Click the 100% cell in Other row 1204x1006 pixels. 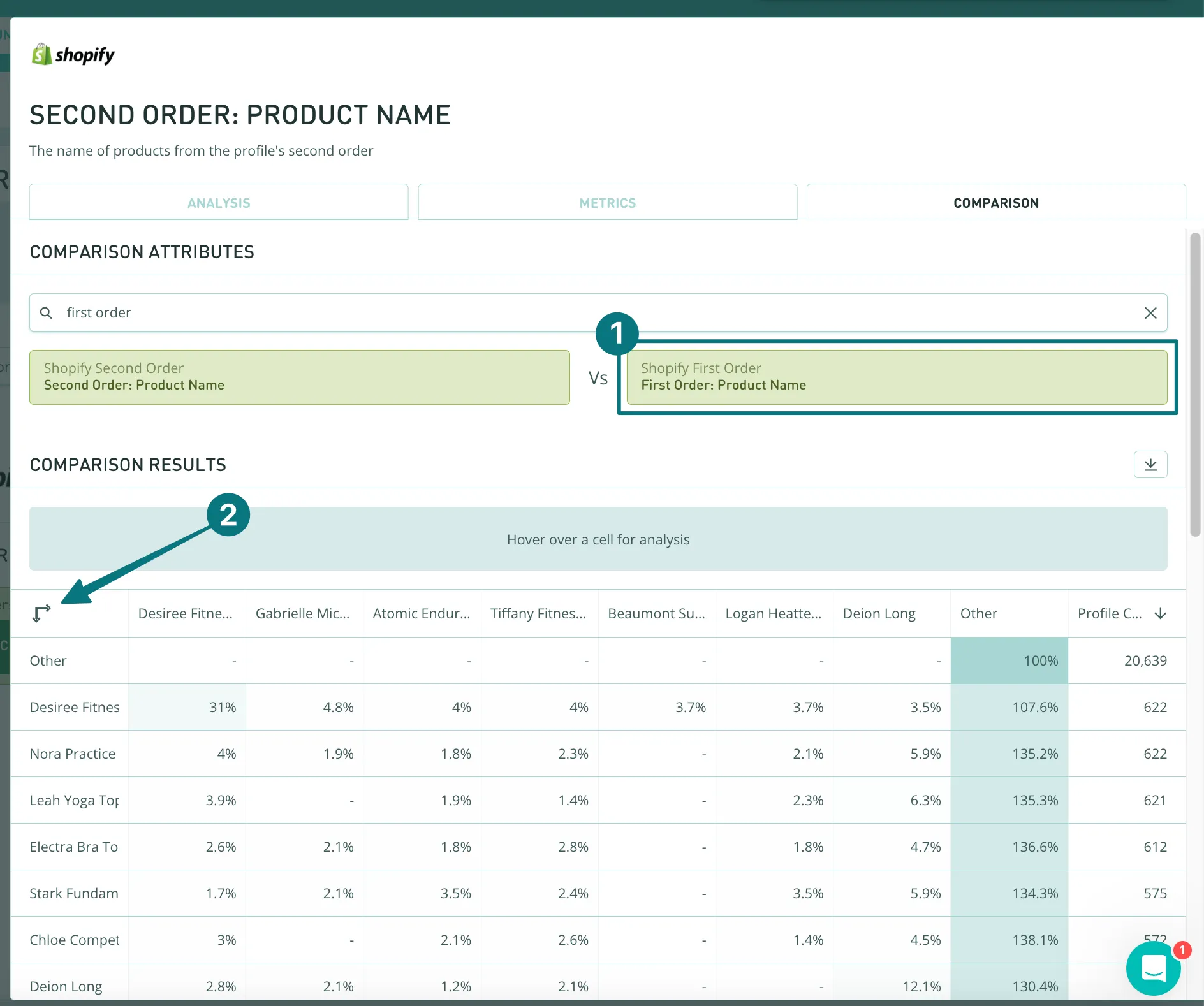[1009, 660]
